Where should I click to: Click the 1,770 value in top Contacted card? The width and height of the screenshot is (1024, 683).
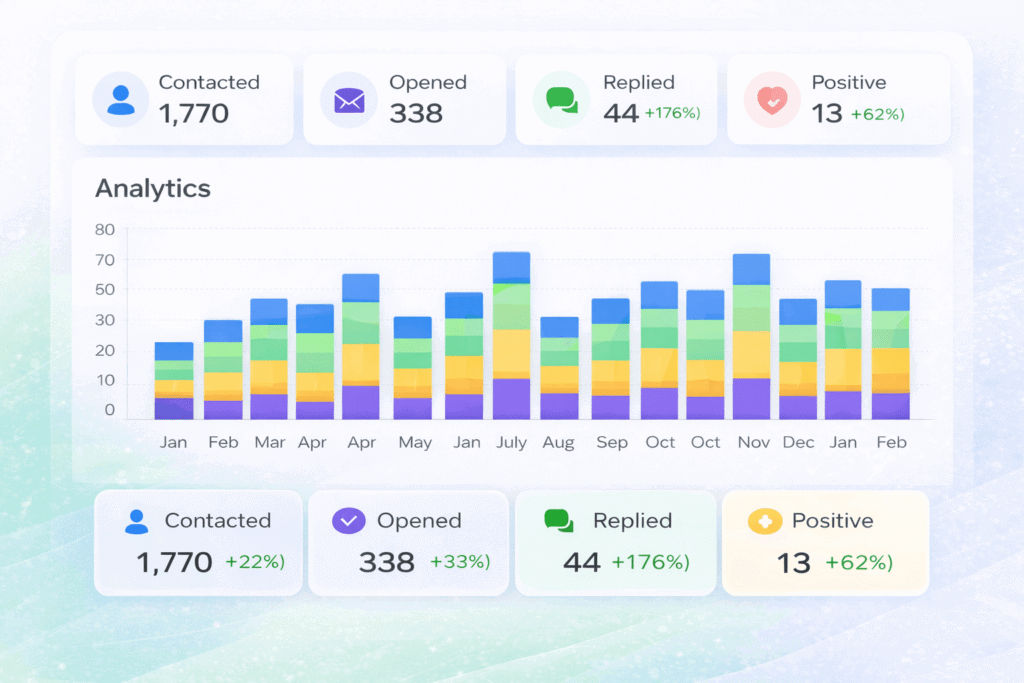pos(194,113)
